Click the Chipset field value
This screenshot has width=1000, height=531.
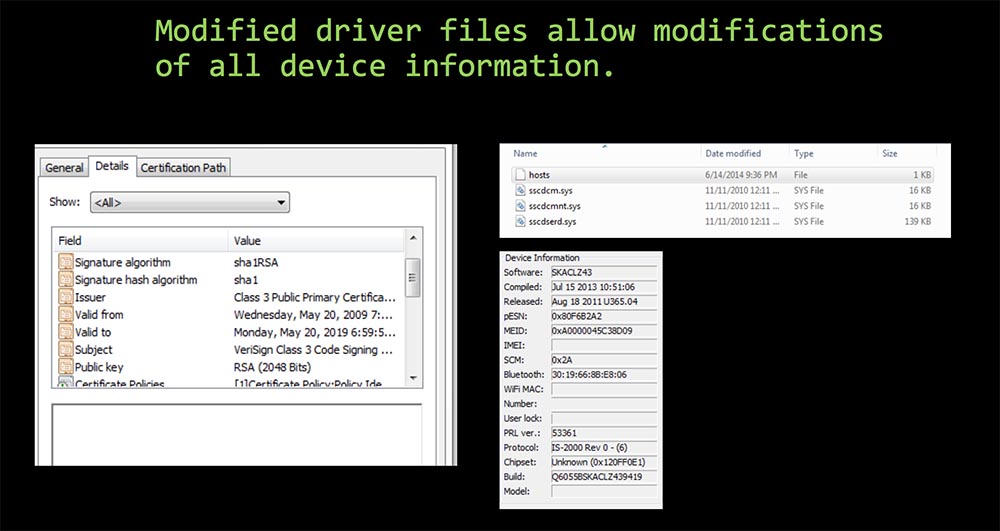tap(603, 462)
